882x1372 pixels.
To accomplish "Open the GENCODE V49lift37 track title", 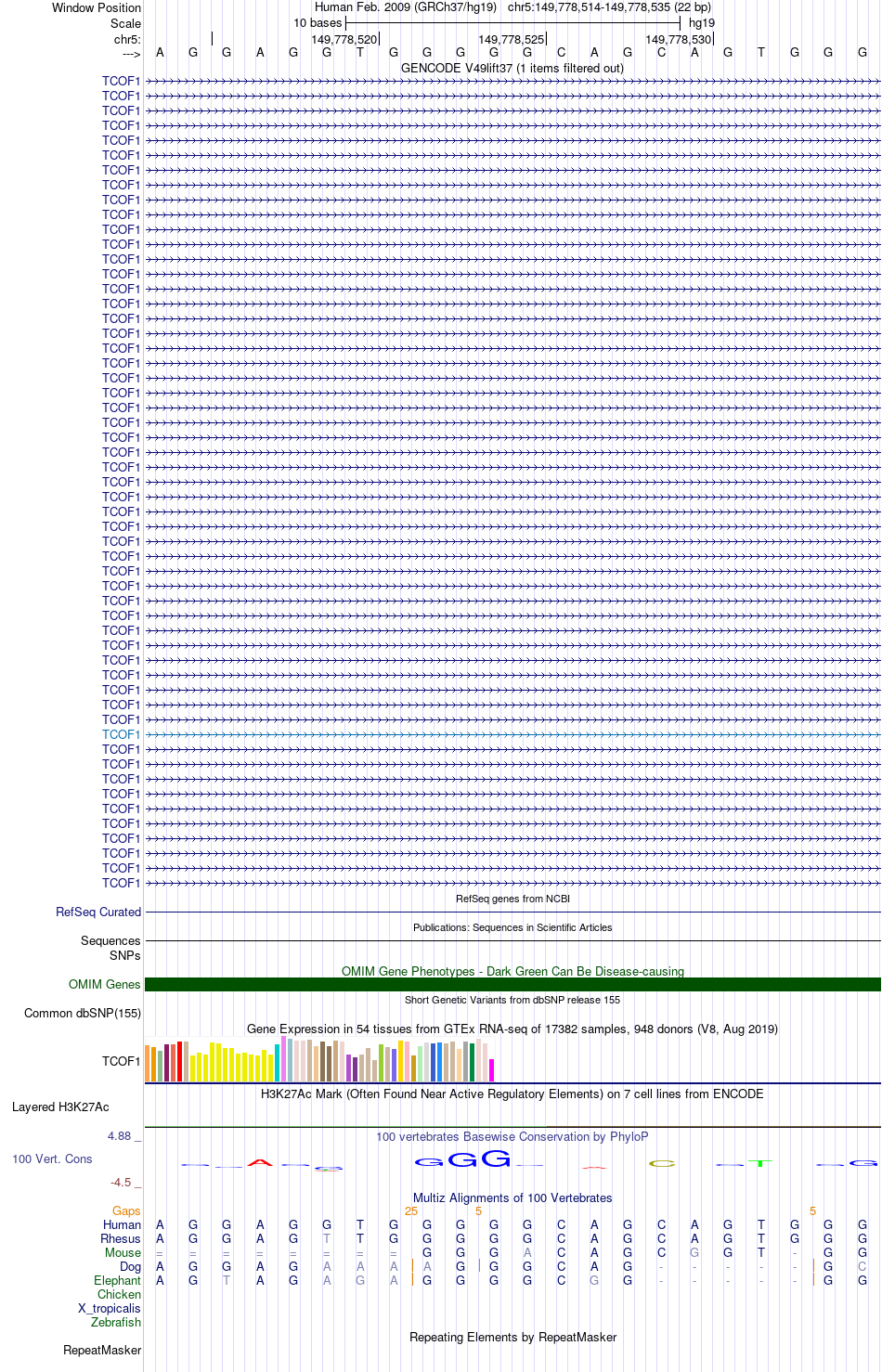I will [x=512, y=68].
